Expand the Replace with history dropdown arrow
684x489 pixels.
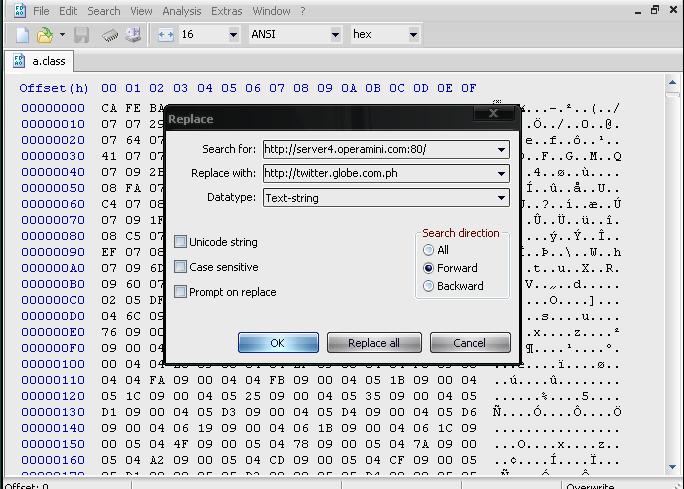501,174
